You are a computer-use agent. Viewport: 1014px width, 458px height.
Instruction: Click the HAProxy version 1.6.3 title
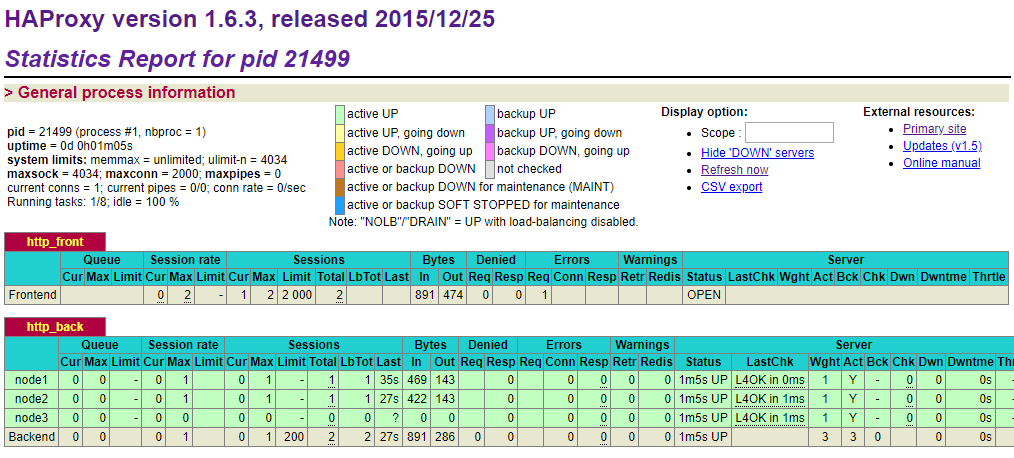point(250,19)
